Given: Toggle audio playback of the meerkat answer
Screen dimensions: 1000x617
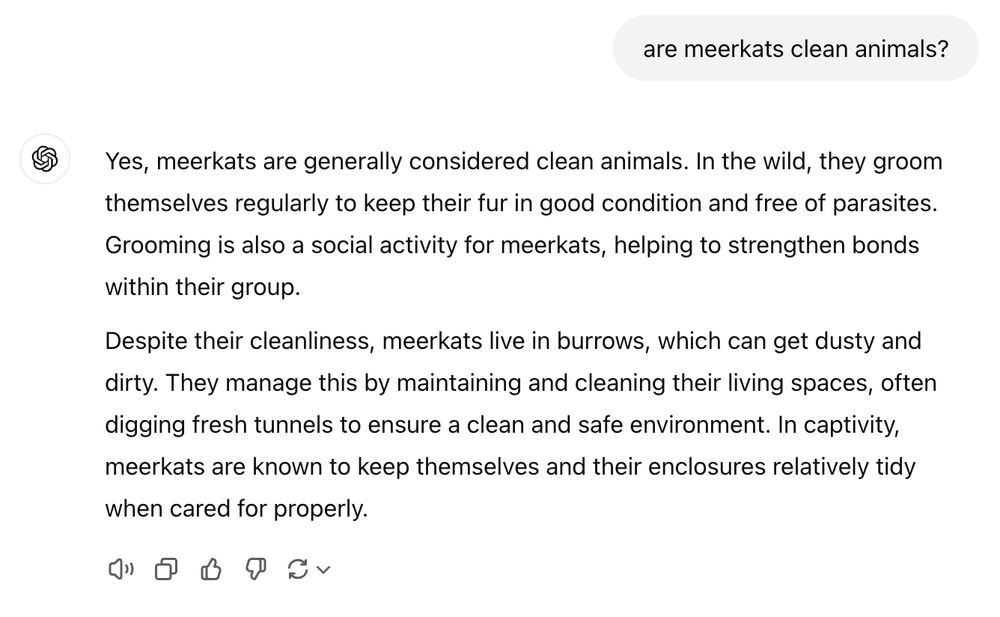Looking at the screenshot, I should click(x=121, y=568).
